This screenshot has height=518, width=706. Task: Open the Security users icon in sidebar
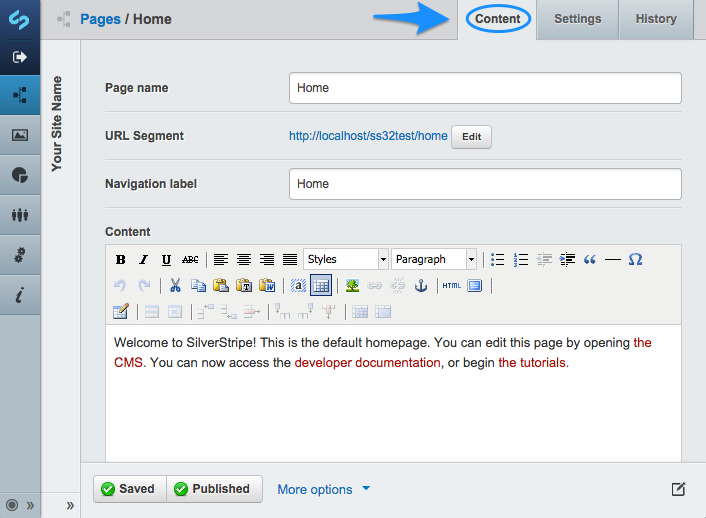point(20,214)
